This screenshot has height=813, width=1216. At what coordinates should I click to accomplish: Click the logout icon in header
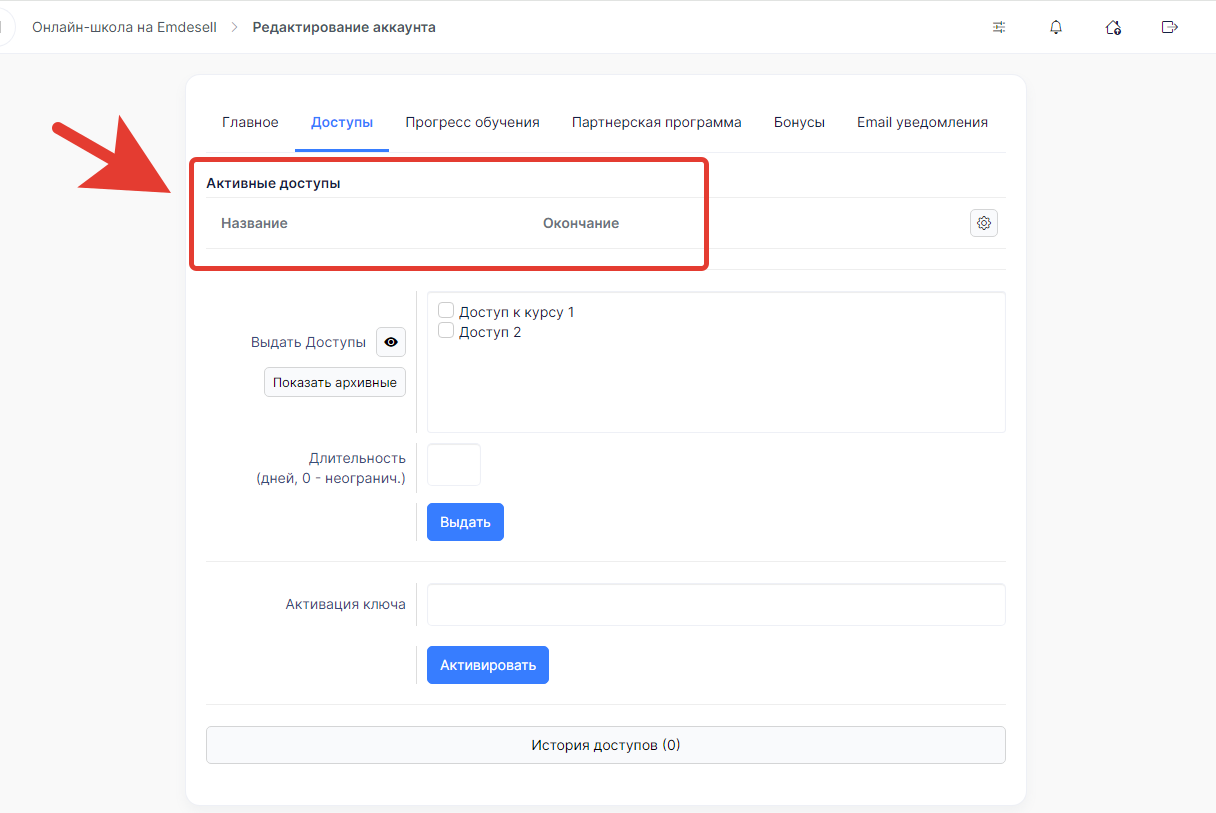click(1169, 27)
